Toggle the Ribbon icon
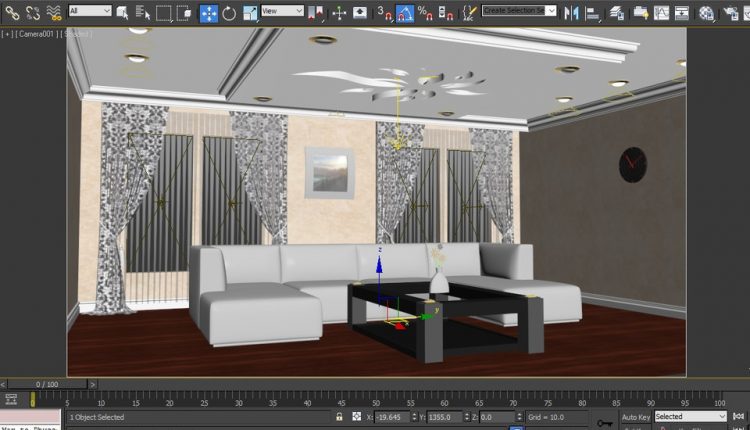Image resolution: width=750 pixels, height=430 pixels. click(x=641, y=13)
